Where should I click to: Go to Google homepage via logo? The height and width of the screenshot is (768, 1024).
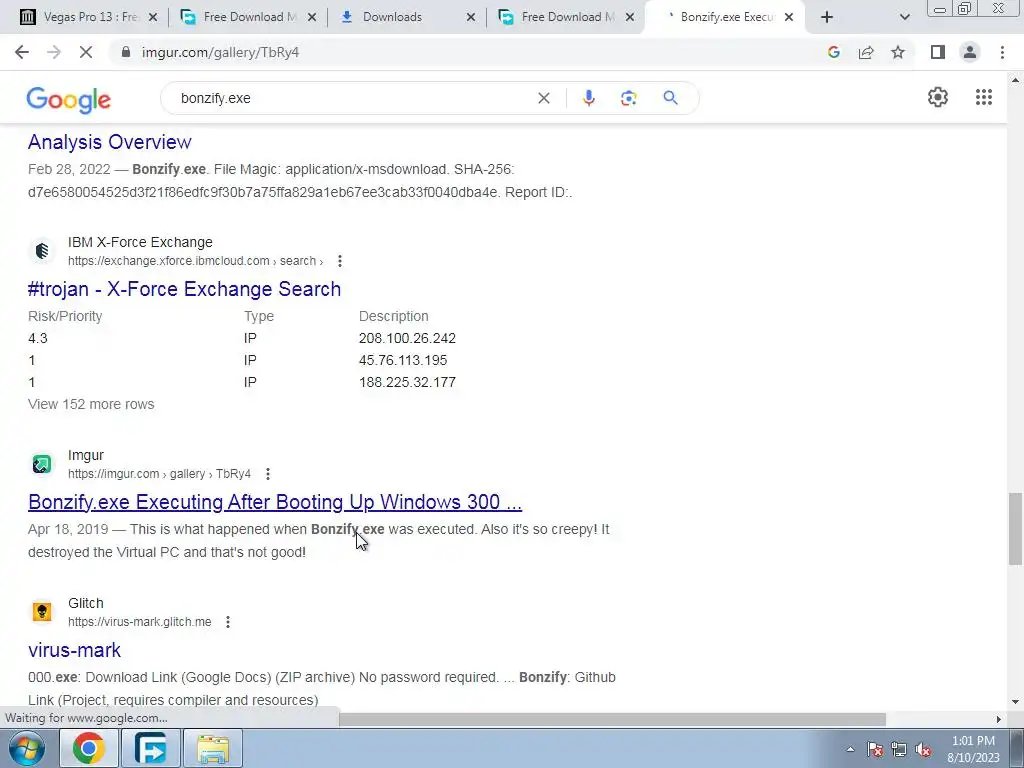[x=69, y=99]
